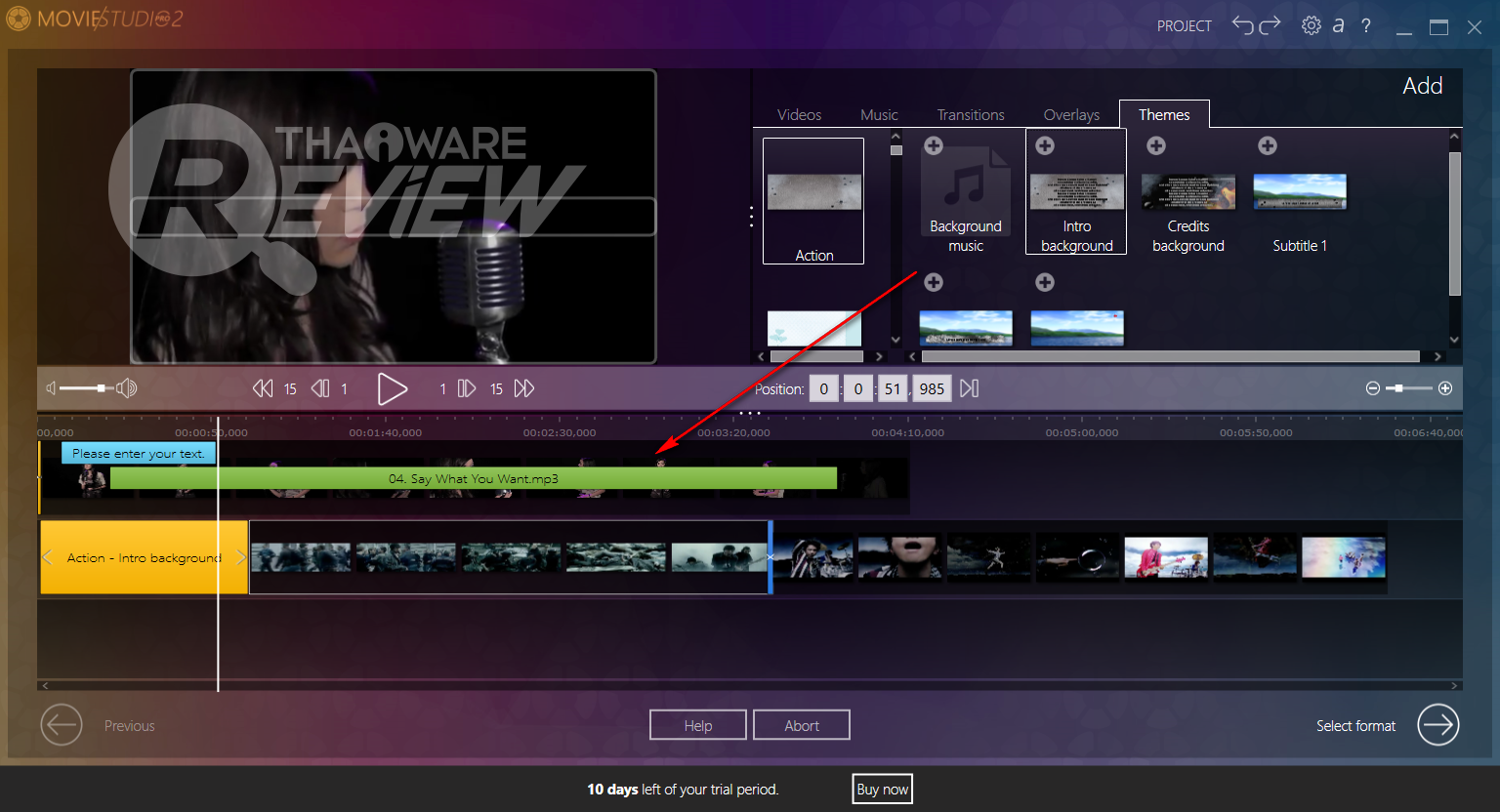This screenshot has width=1500, height=812.
Task: Step forward one frame
Action: (467, 388)
